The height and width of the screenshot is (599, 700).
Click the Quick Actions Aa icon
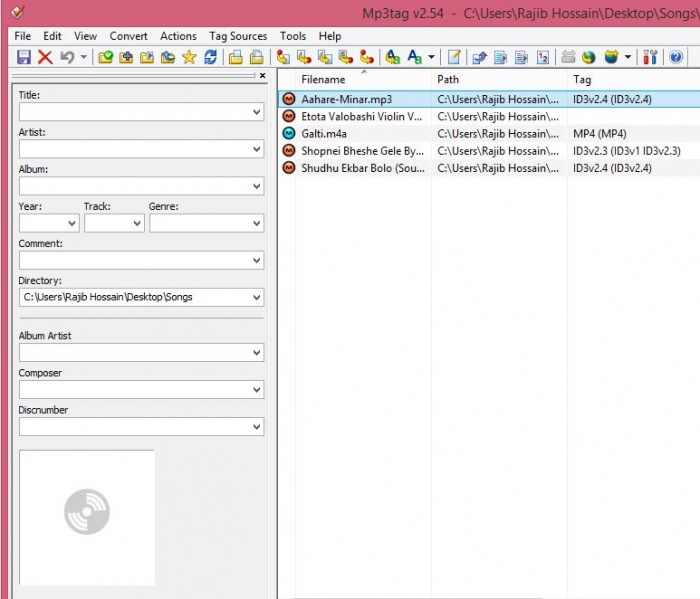[415, 57]
